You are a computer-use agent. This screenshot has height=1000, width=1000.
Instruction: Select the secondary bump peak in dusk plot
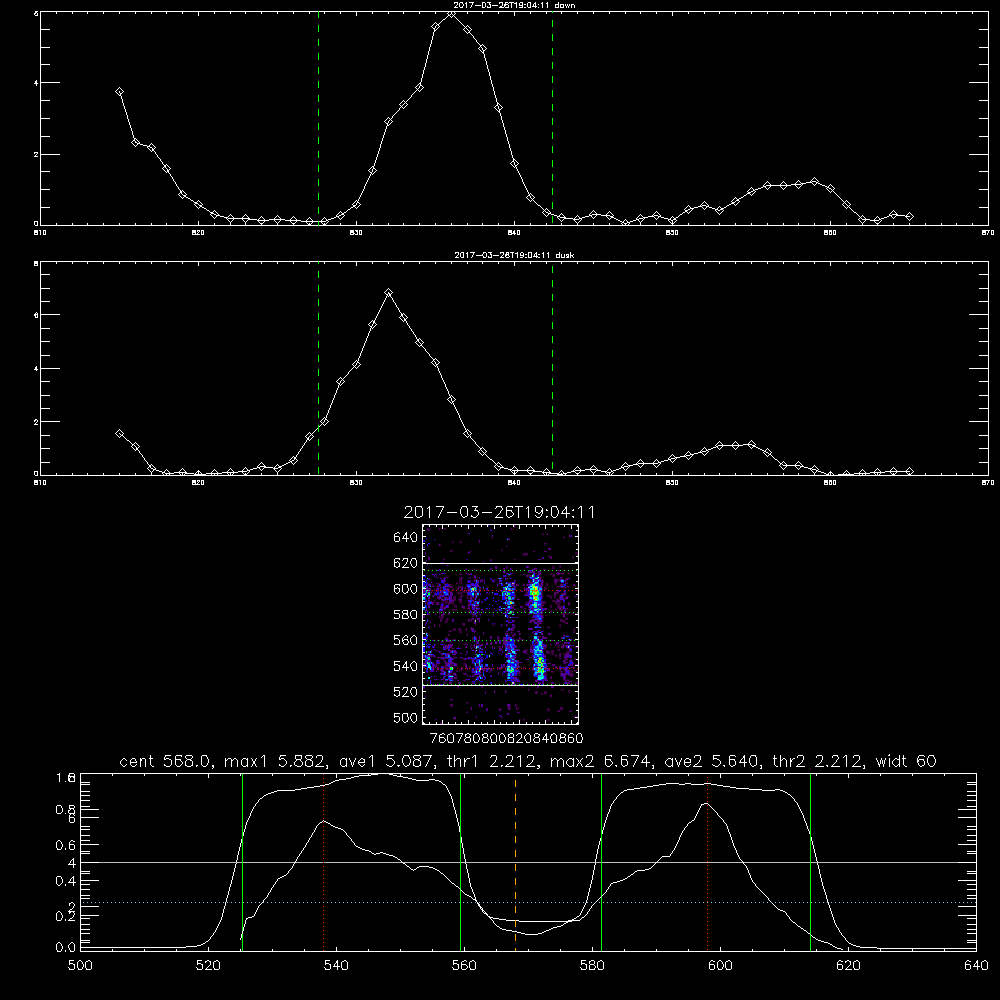(x=751, y=445)
